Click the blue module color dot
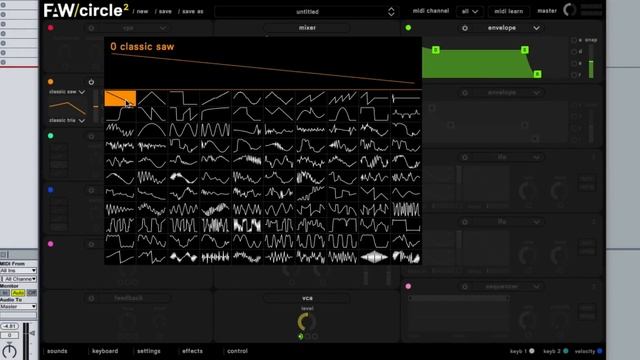The image size is (640, 360). pyautogui.click(x=51, y=190)
